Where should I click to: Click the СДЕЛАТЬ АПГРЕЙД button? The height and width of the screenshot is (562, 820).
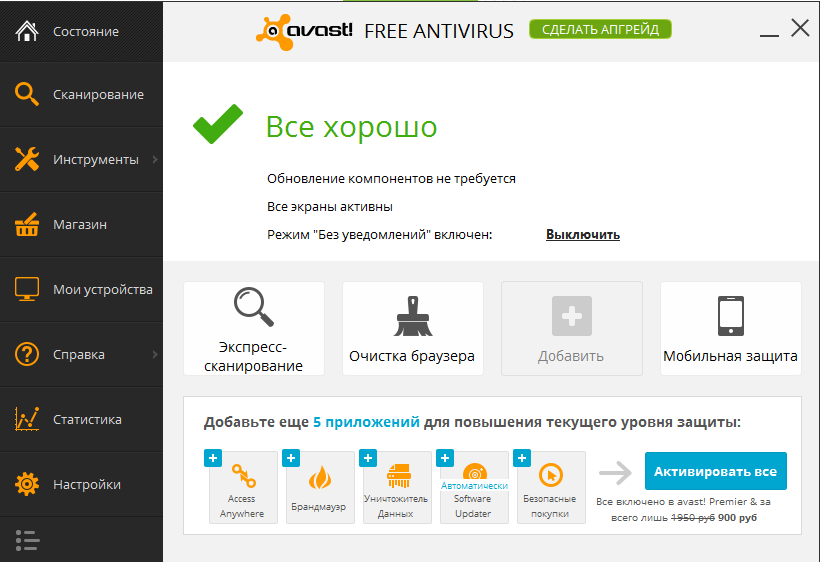(600, 29)
